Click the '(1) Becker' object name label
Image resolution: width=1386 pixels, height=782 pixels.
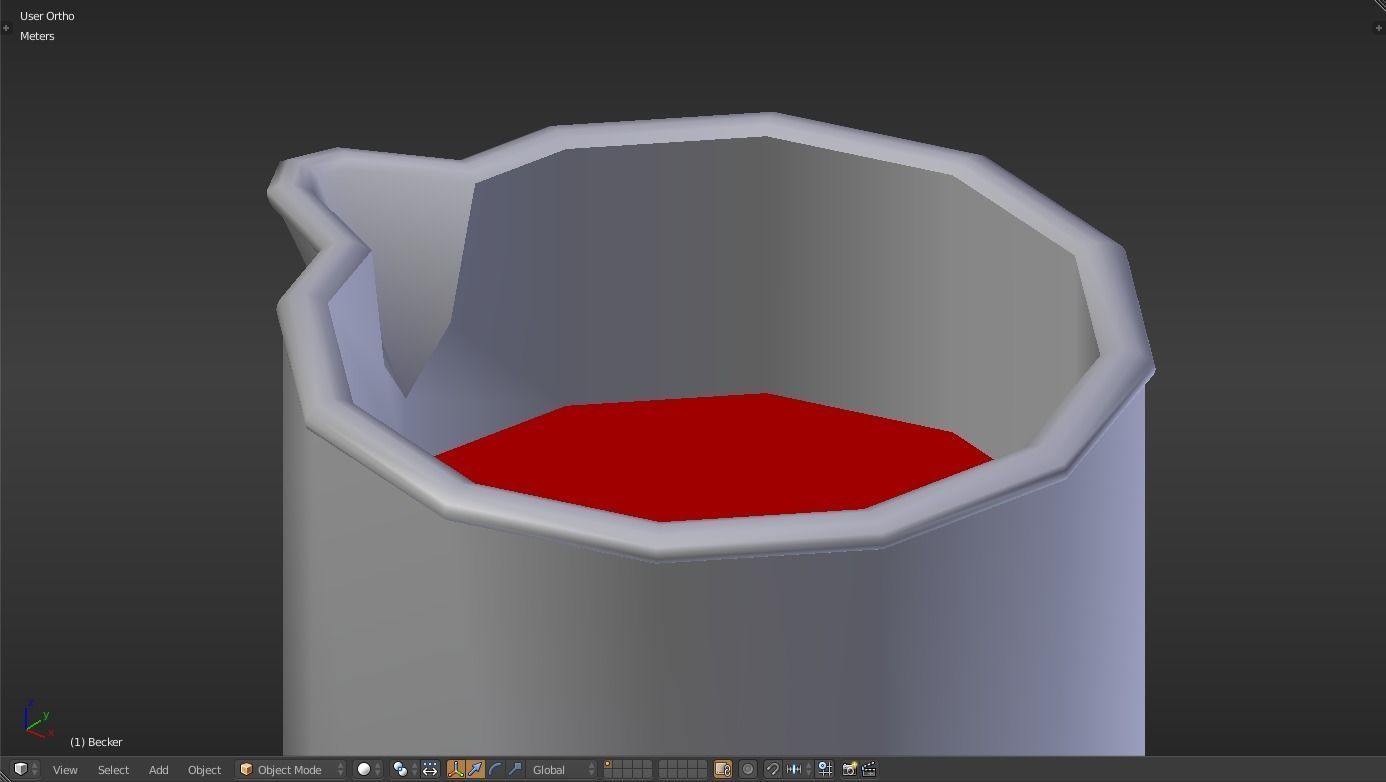point(96,742)
